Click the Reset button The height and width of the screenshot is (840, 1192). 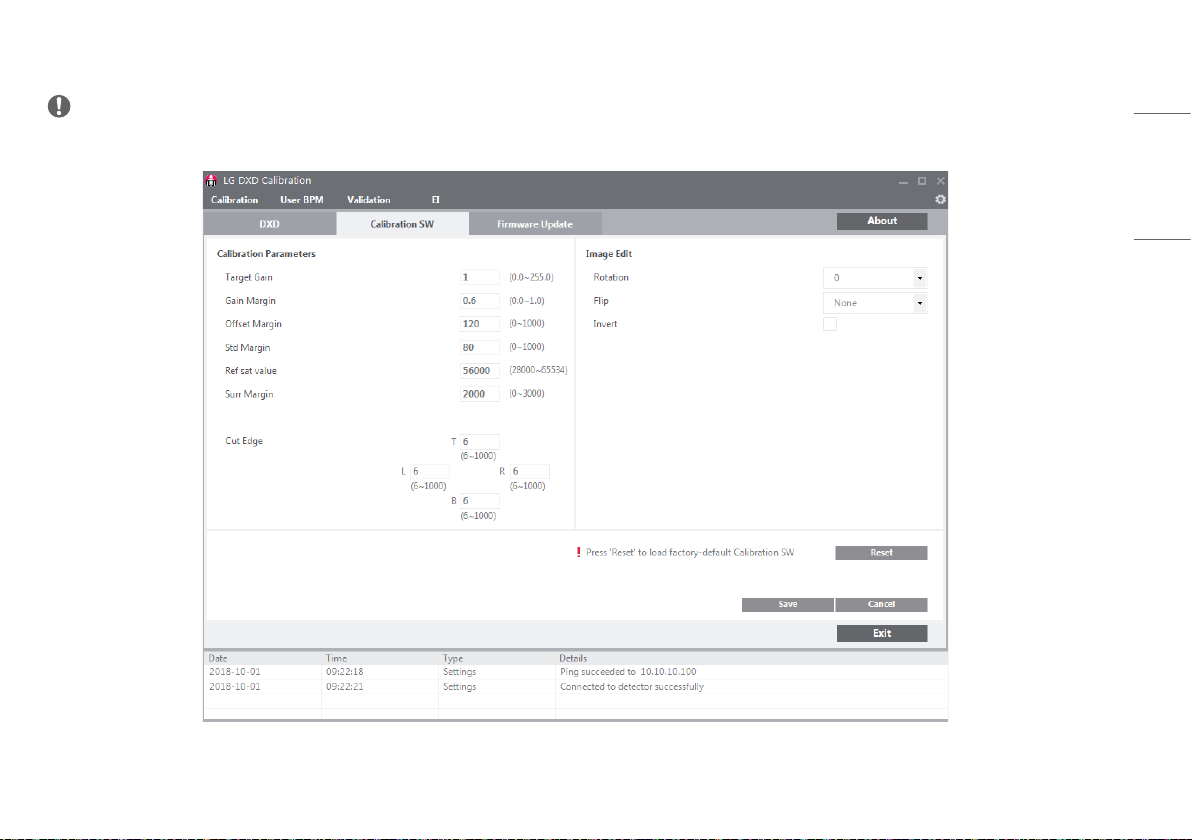(881, 553)
